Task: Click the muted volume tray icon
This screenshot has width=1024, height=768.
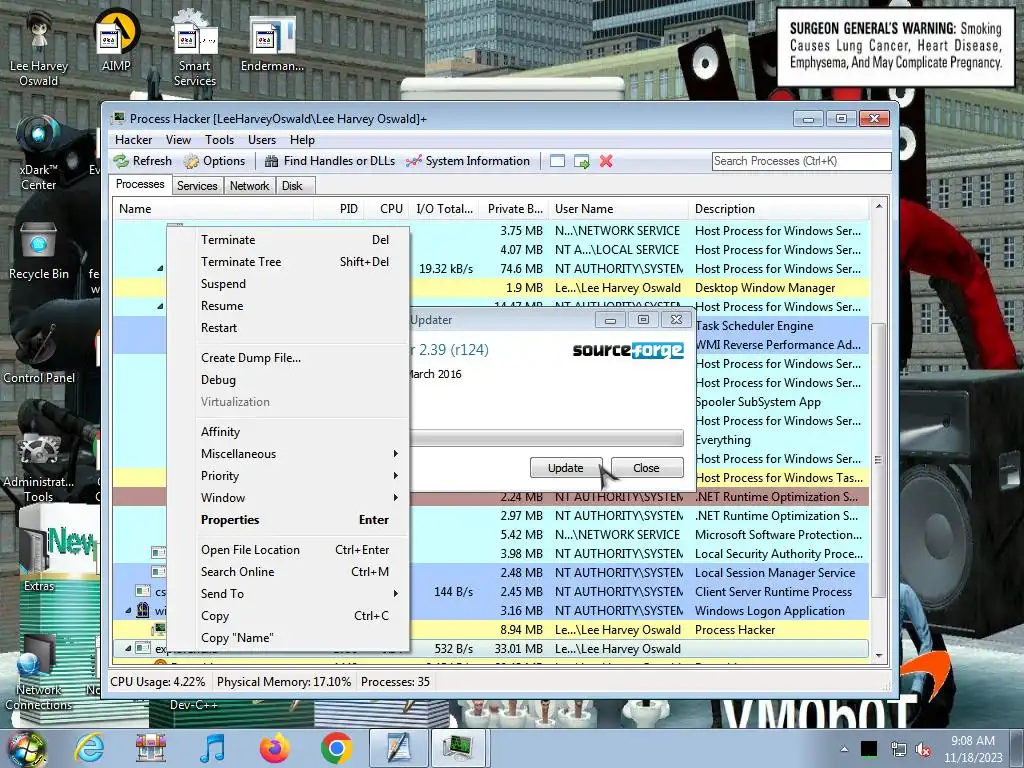Action: [x=923, y=750]
